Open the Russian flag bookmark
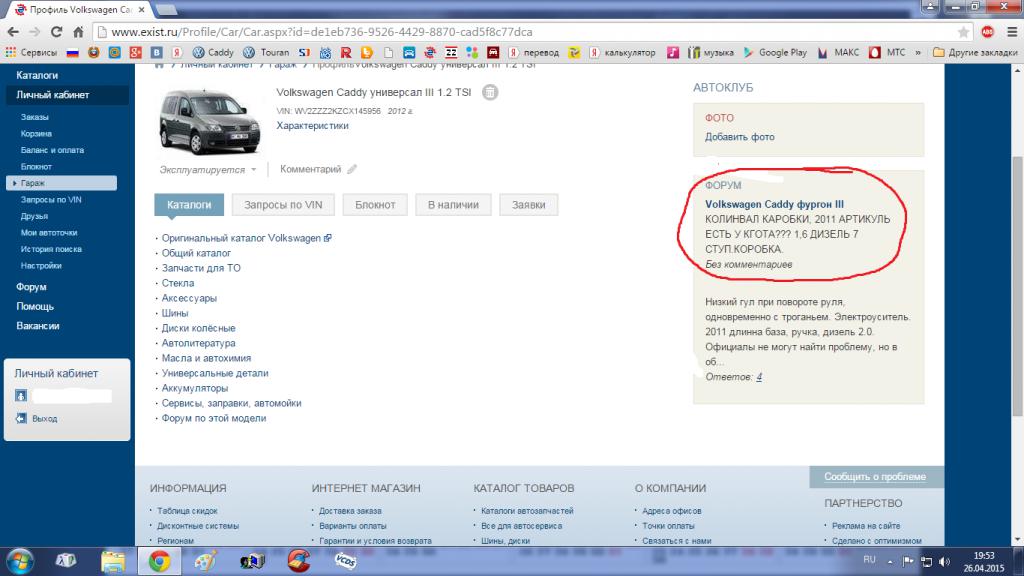The image size is (1024, 576). 72,52
